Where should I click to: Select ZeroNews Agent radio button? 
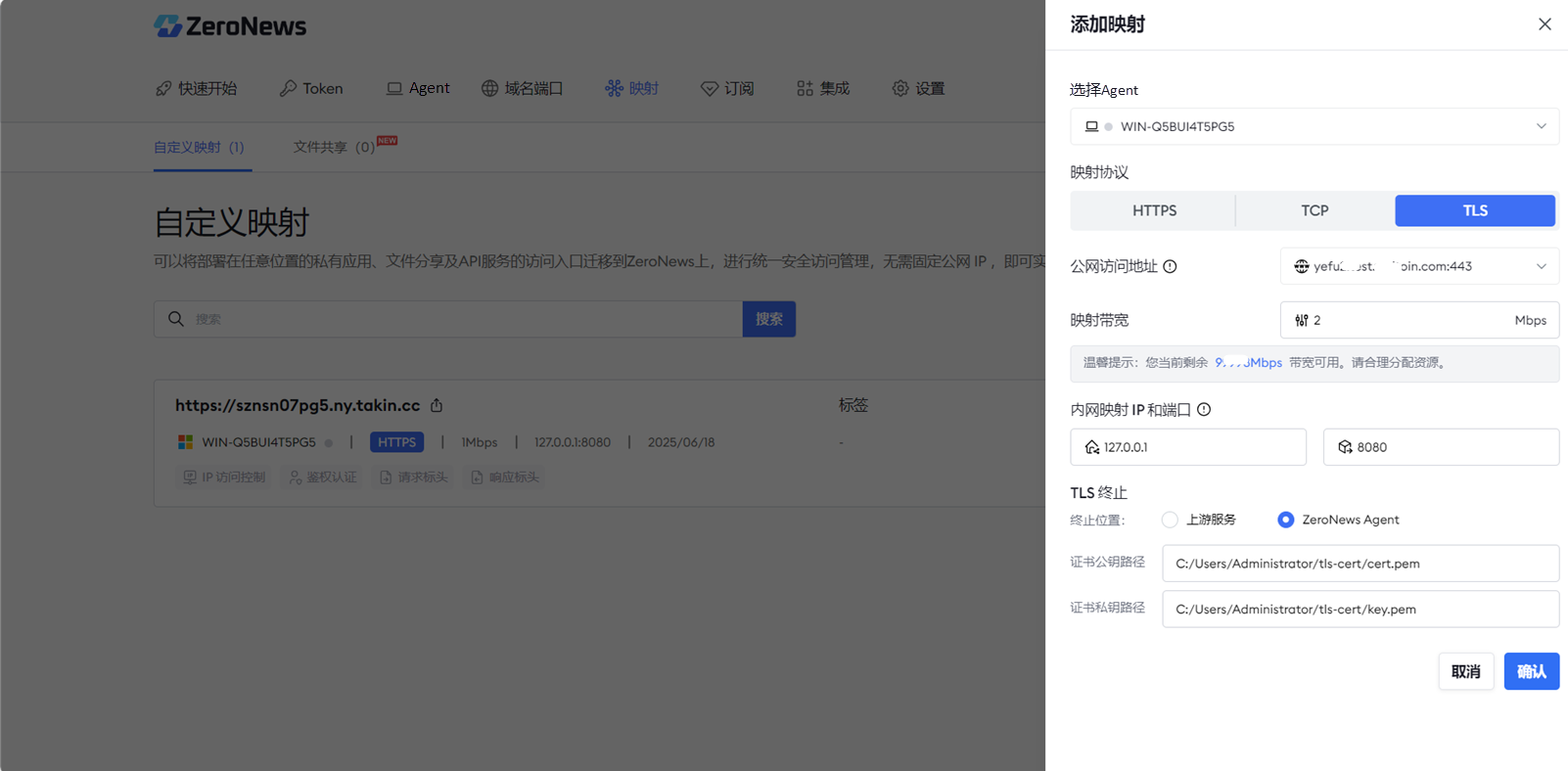[x=1286, y=520]
